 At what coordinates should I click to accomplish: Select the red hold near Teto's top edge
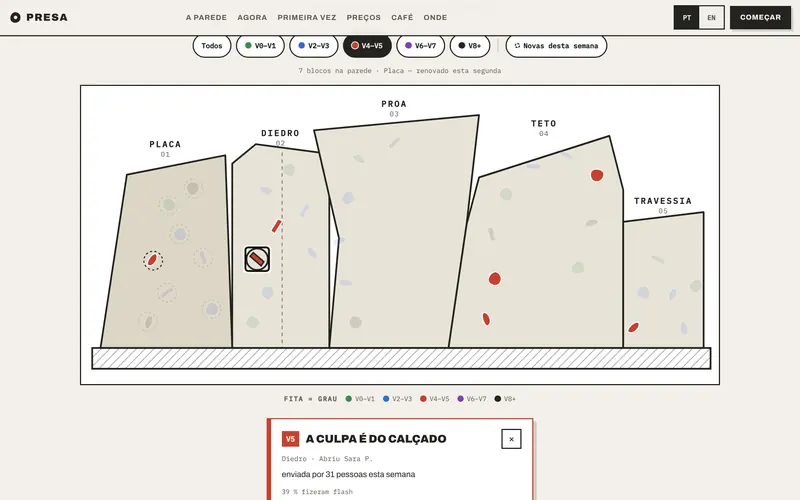pyautogui.click(x=597, y=176)
